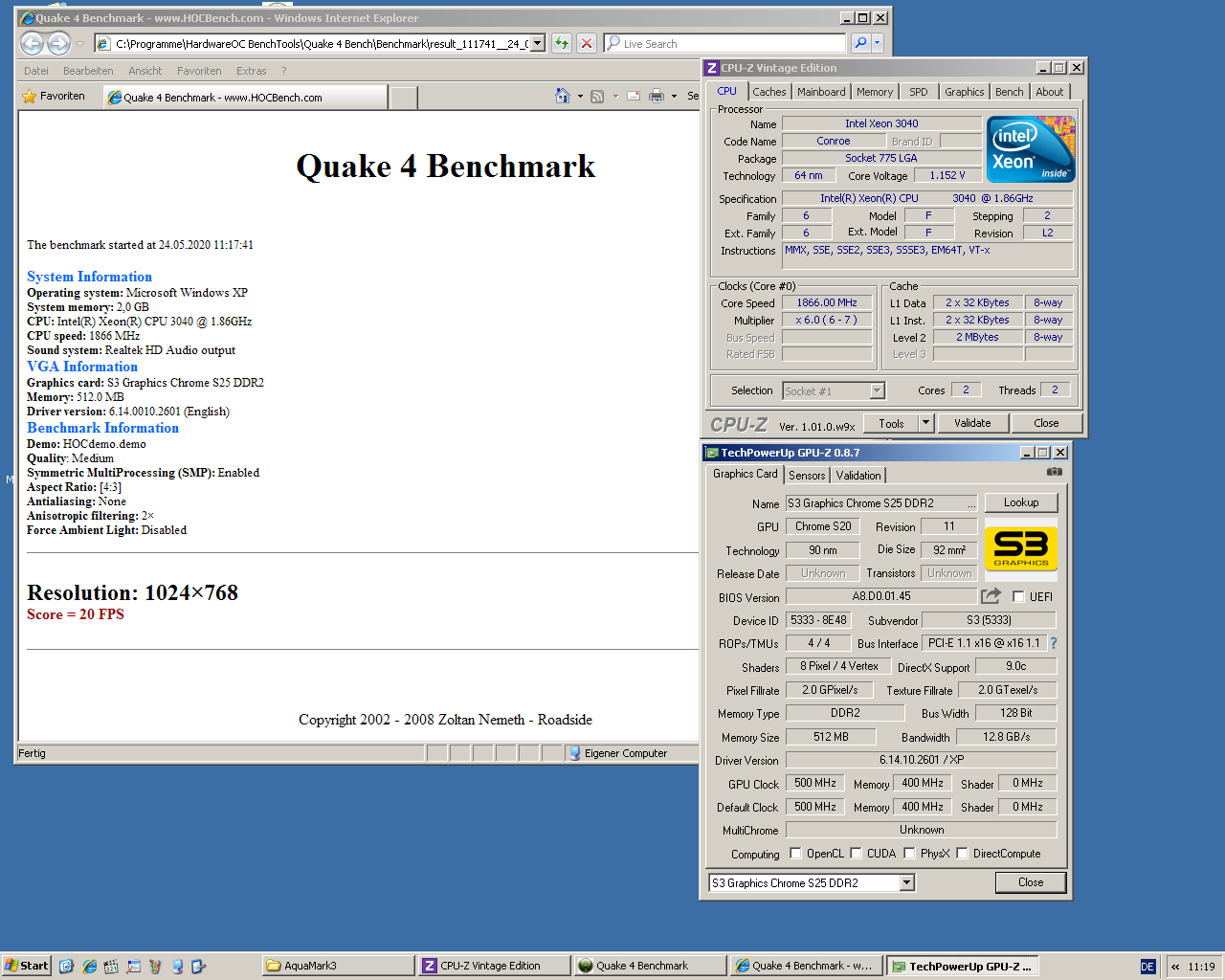Click the Tools button in CPU-Z
Viewport: 1225px width, 980px height.
[891, 423]
